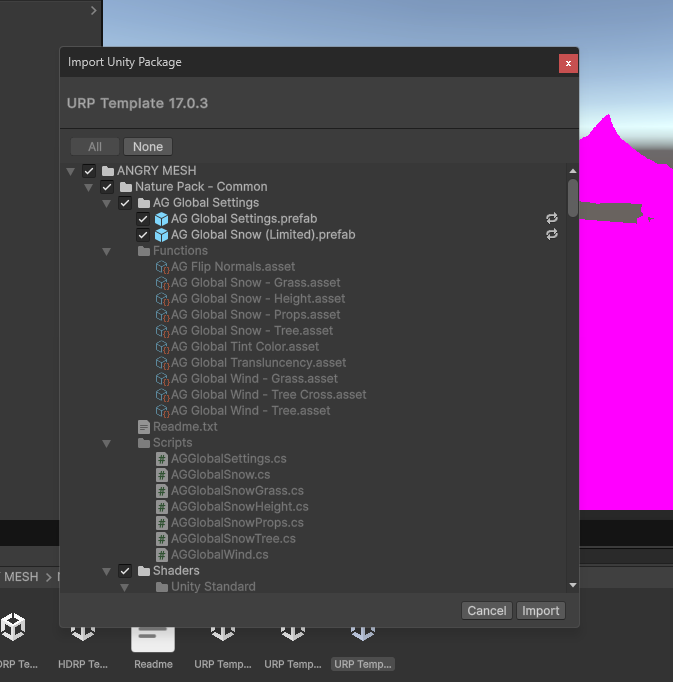Screen dimensions: 673x682
Task: Click the All selection button
Action: click(95, 147)
